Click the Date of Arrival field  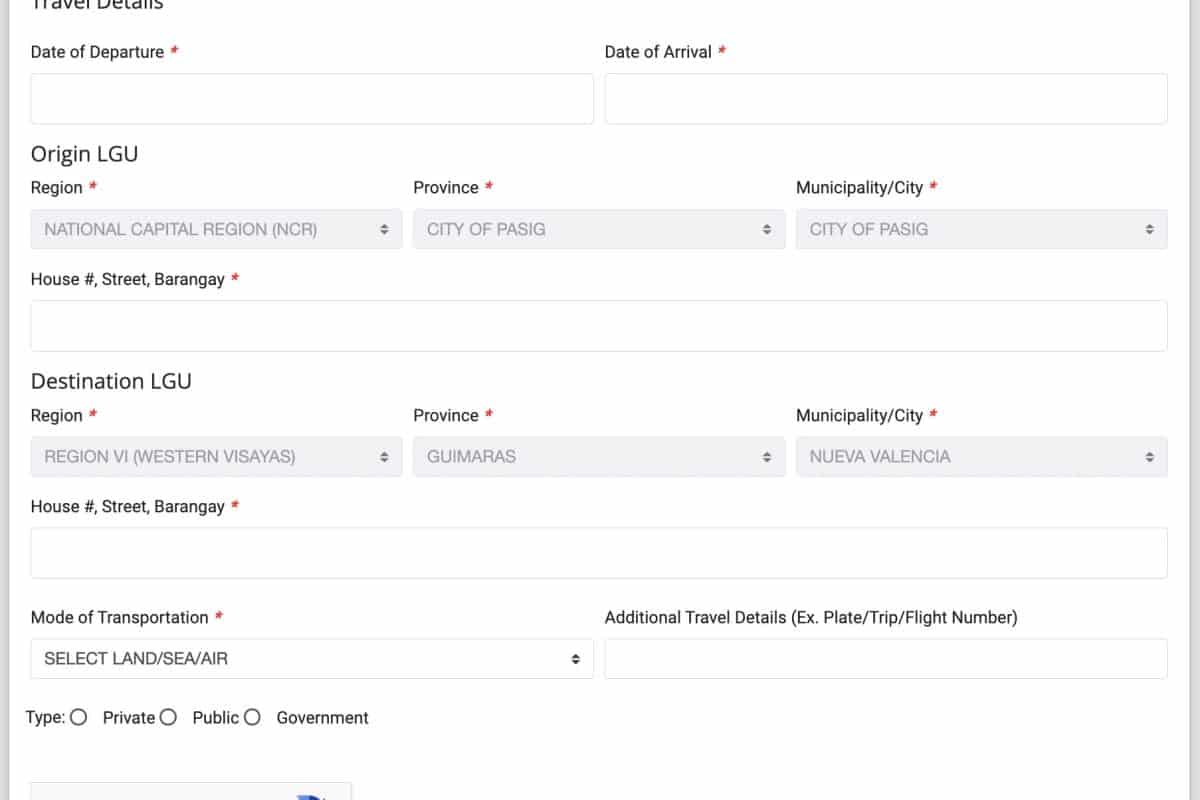pyautogui.click(x=885, y=99)
